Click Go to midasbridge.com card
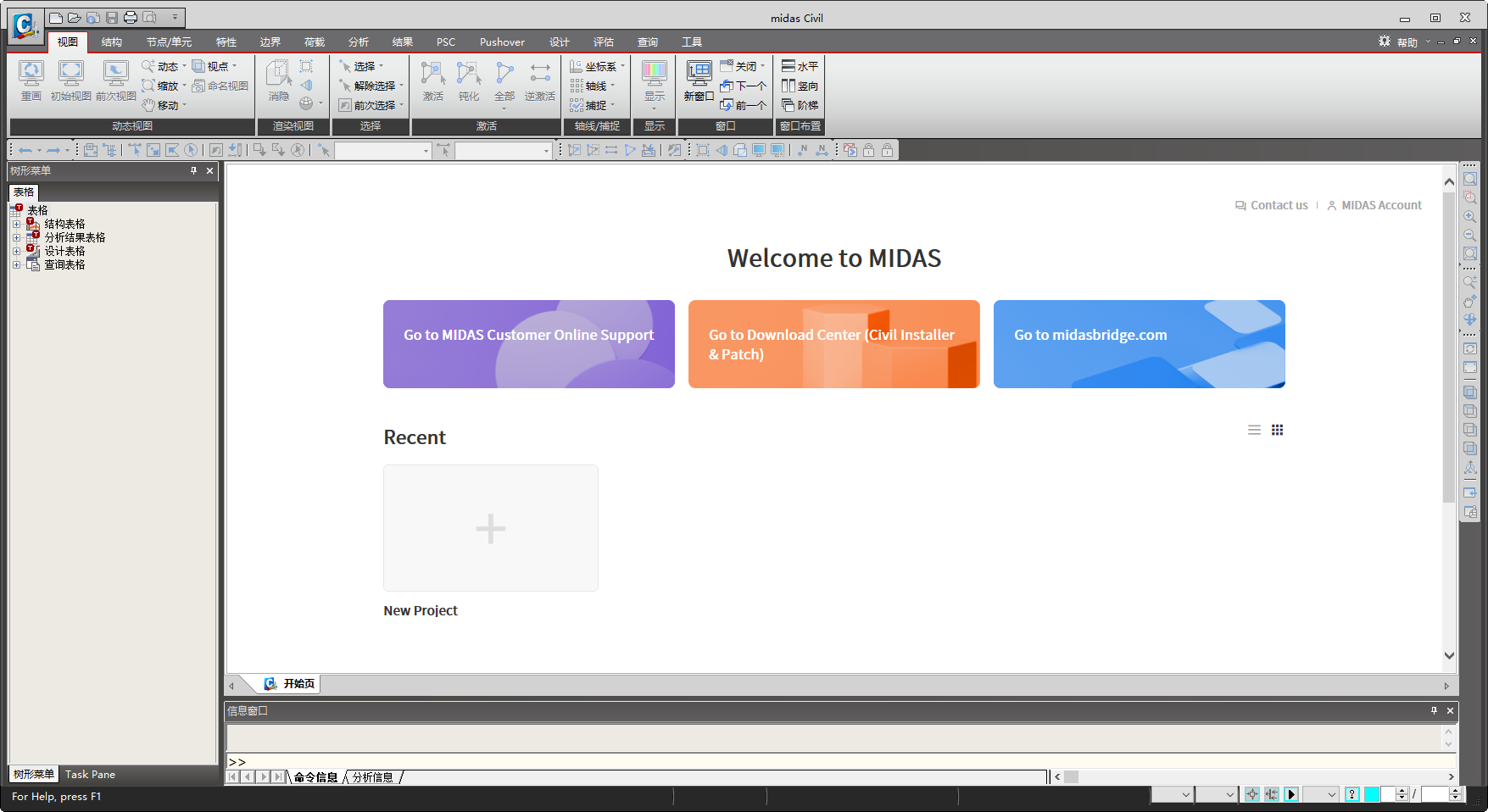 [x=1140, y=344]
